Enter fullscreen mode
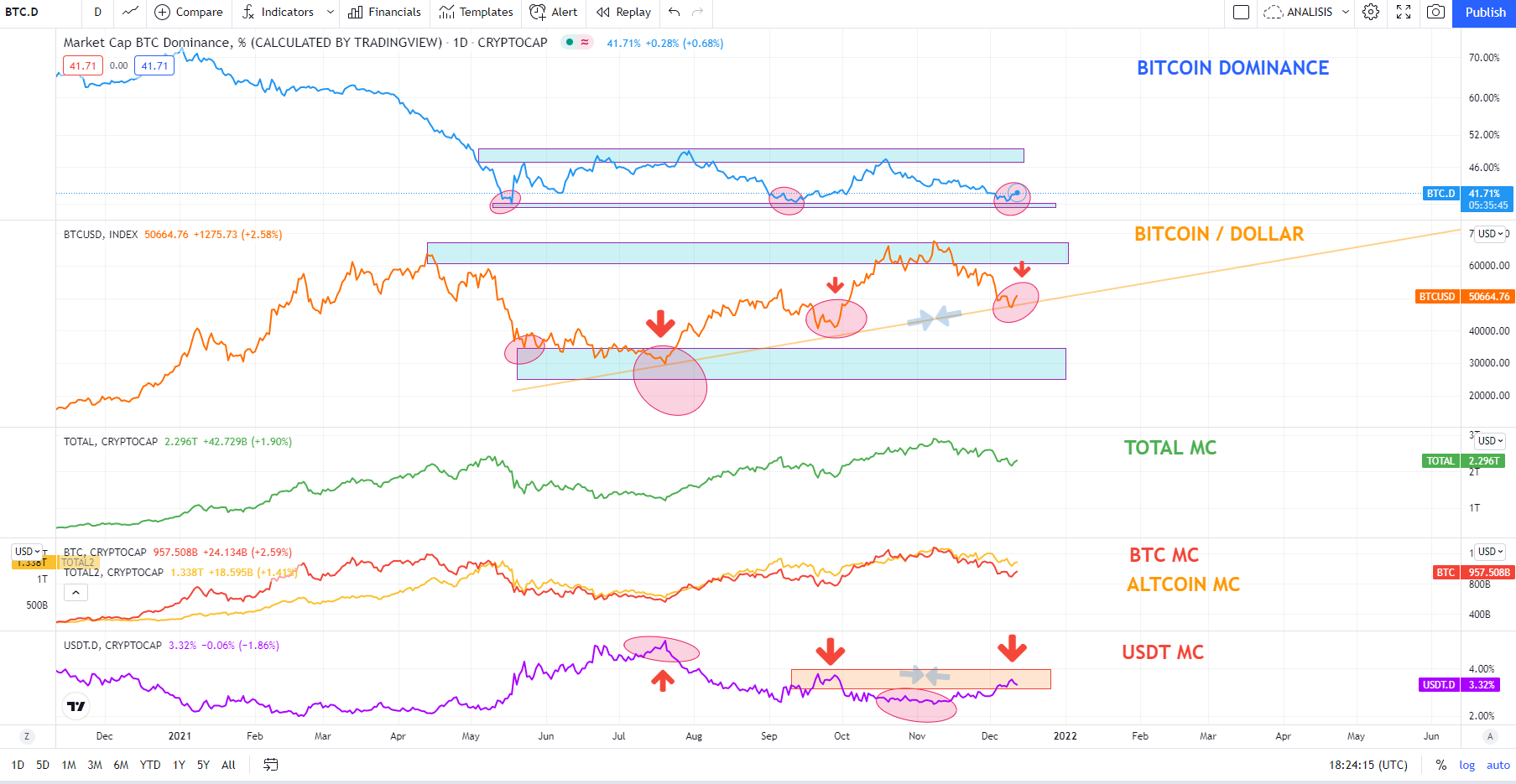Image resolution: width=1516 pixels, height=784 pixels. click(1404, 12)
